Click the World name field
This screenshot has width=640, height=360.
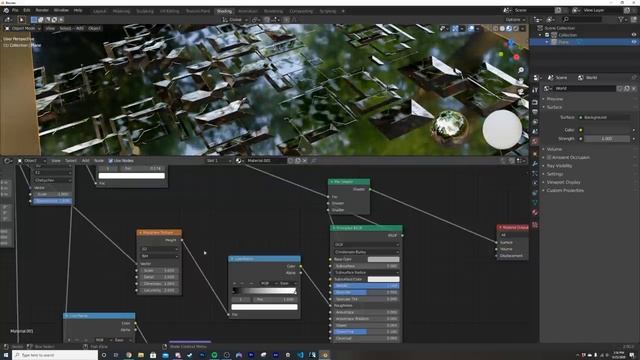point(584,89)
